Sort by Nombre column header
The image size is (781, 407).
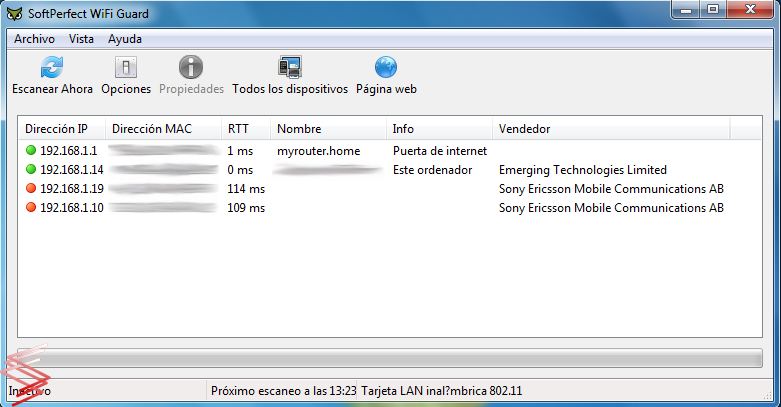(x=328, y=129)
